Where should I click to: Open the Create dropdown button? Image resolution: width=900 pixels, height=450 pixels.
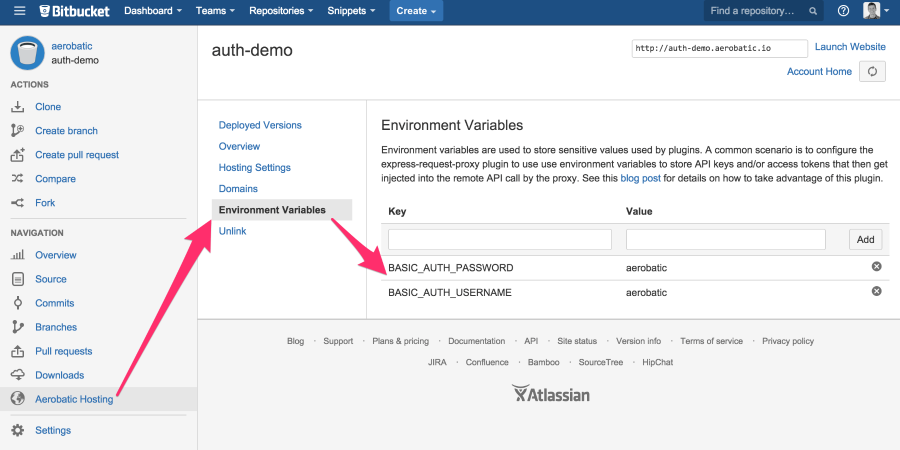(416, 11)
